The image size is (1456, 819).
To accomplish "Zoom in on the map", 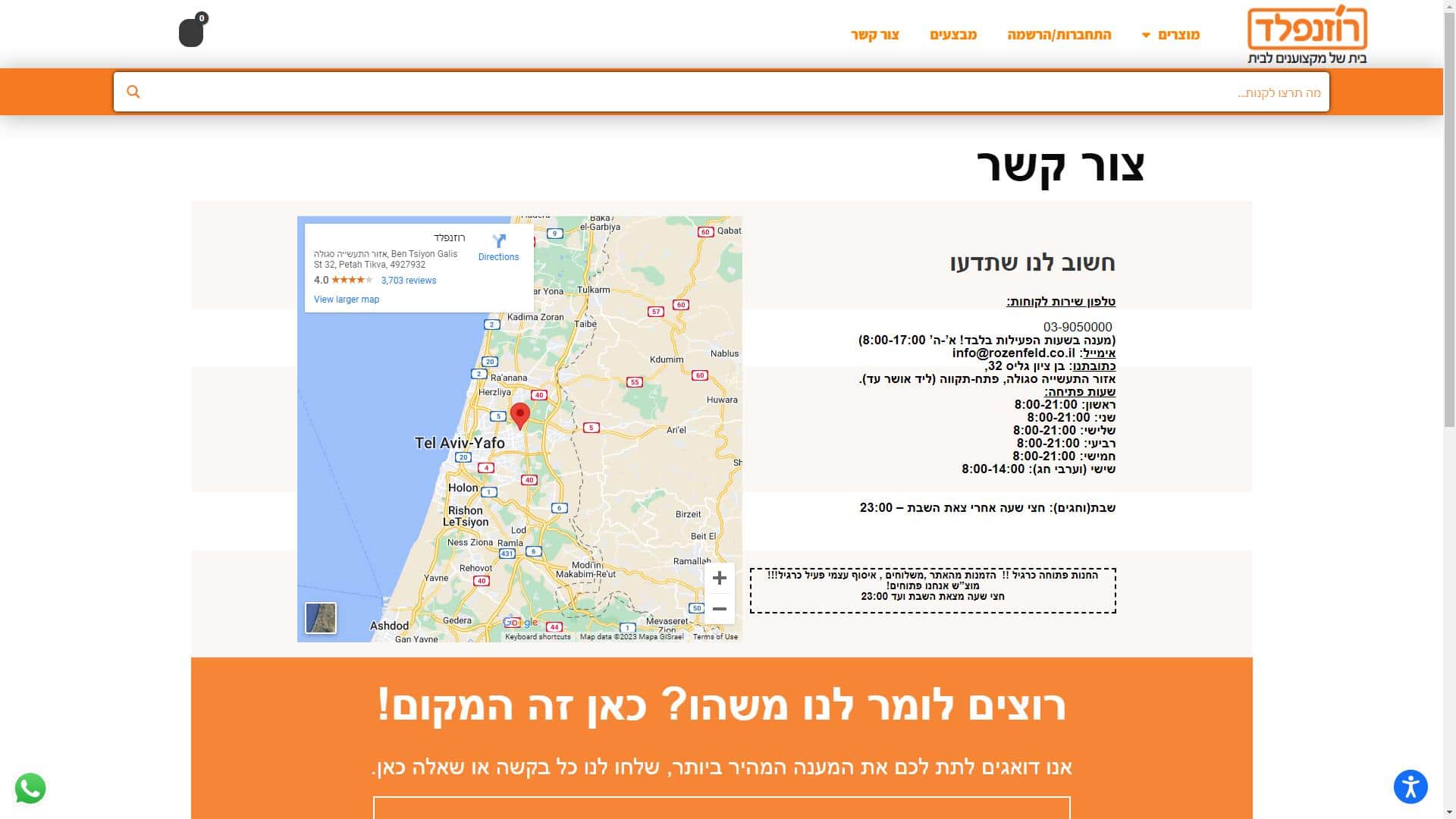I will coord(719,578).
